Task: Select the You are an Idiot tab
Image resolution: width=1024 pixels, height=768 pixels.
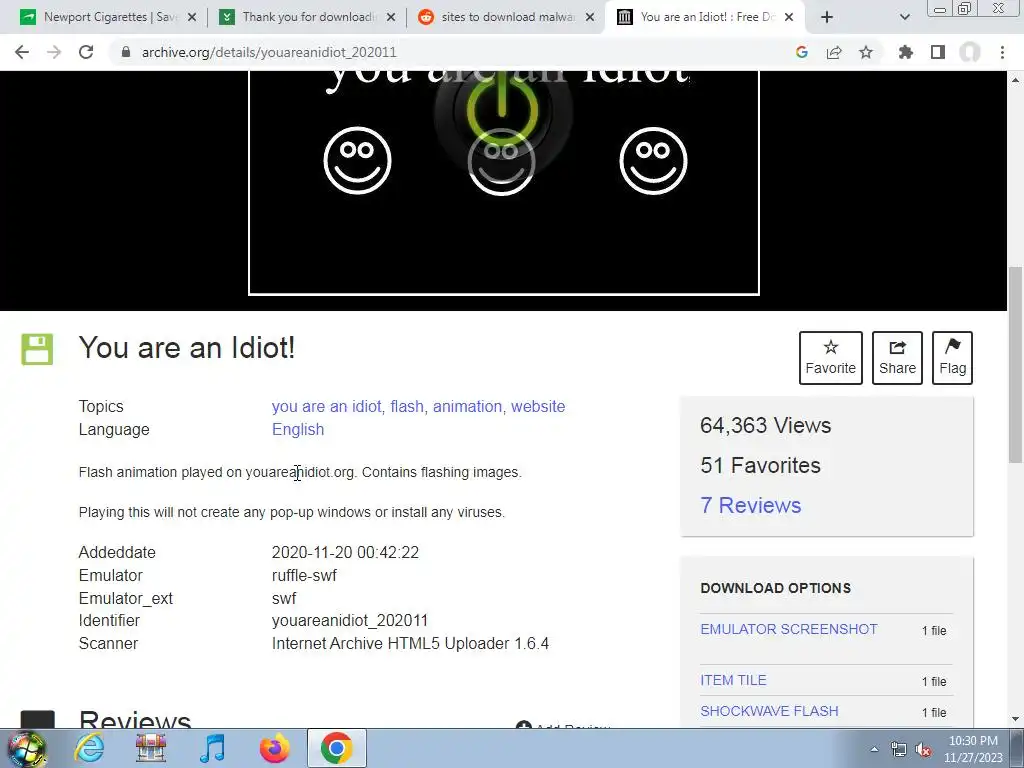Action: click(x=705, y=17)
